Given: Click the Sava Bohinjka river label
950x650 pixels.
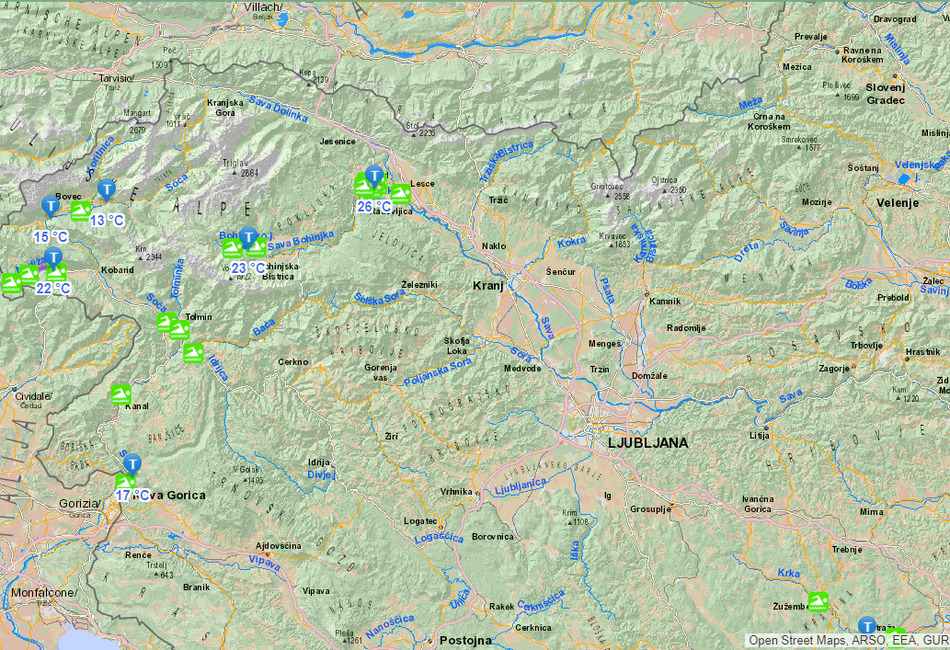Looking at the screenshot, I should [300, 240].
